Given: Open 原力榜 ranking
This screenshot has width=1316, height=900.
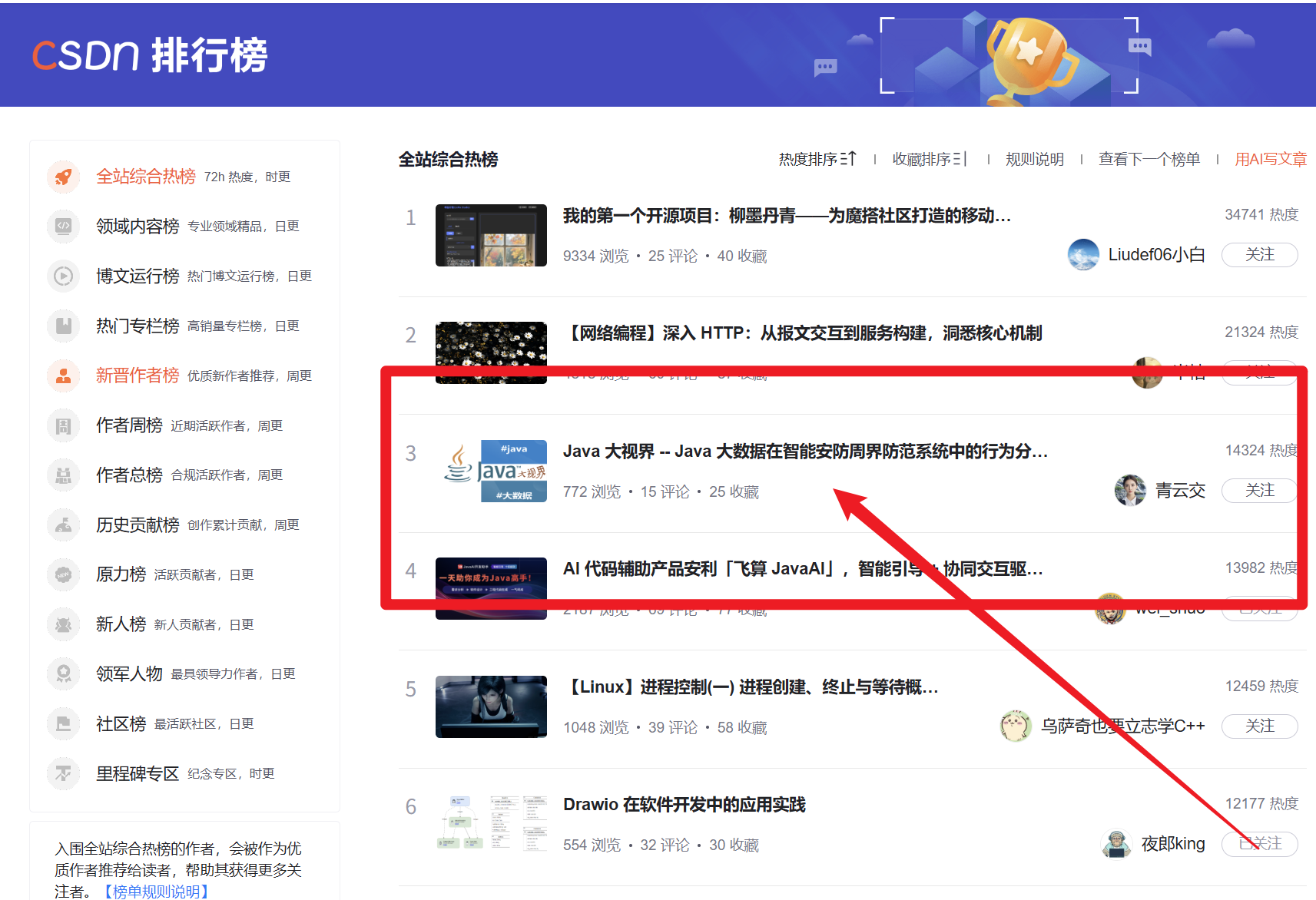Looking at the screenshot, I should tap(121, 574).
